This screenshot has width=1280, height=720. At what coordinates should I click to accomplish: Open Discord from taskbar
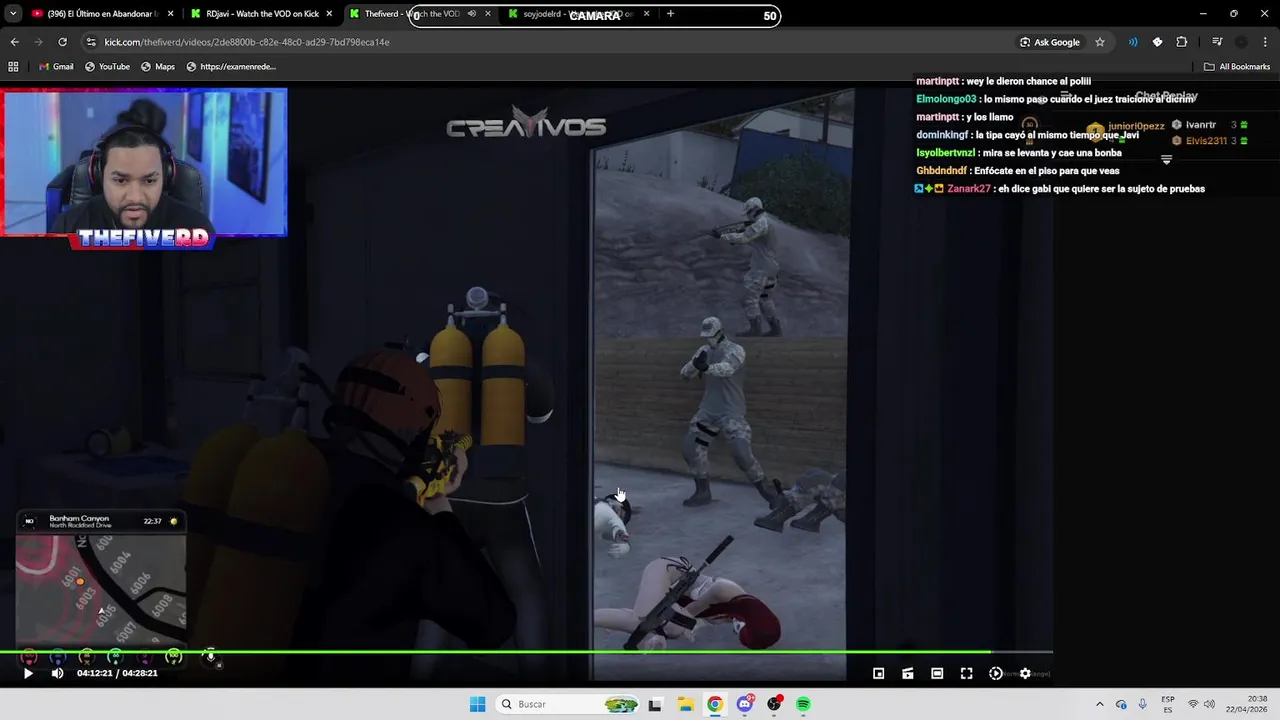tap(745, 704)
